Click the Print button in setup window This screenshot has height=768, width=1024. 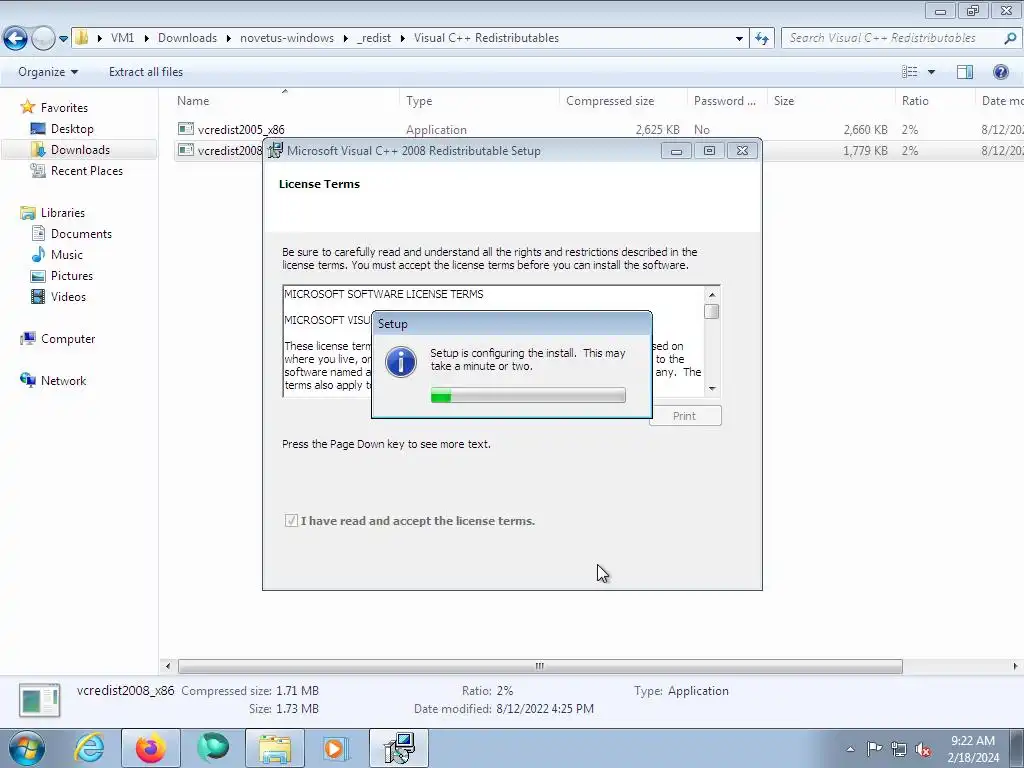(x=685, y=416)
